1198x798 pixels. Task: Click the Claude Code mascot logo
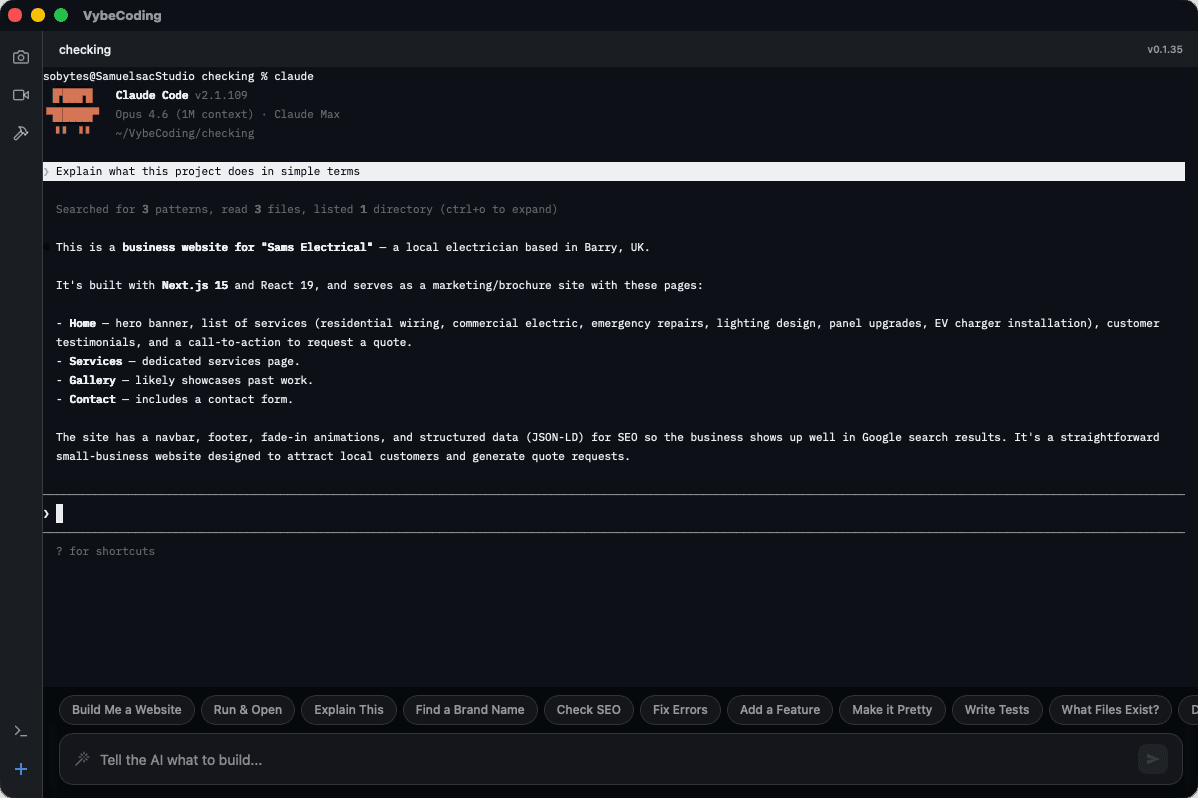pos(73,112)
